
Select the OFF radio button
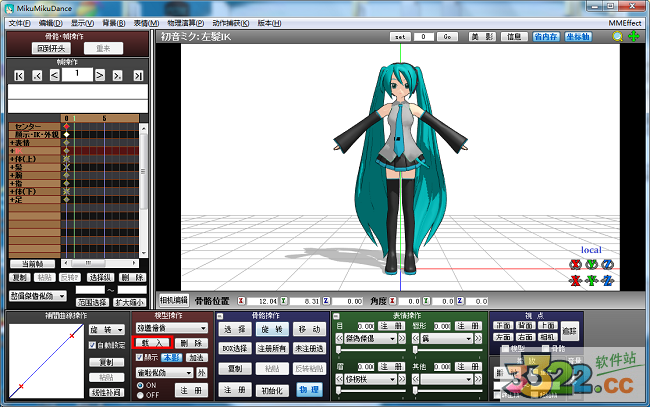[x=140, y=394]
